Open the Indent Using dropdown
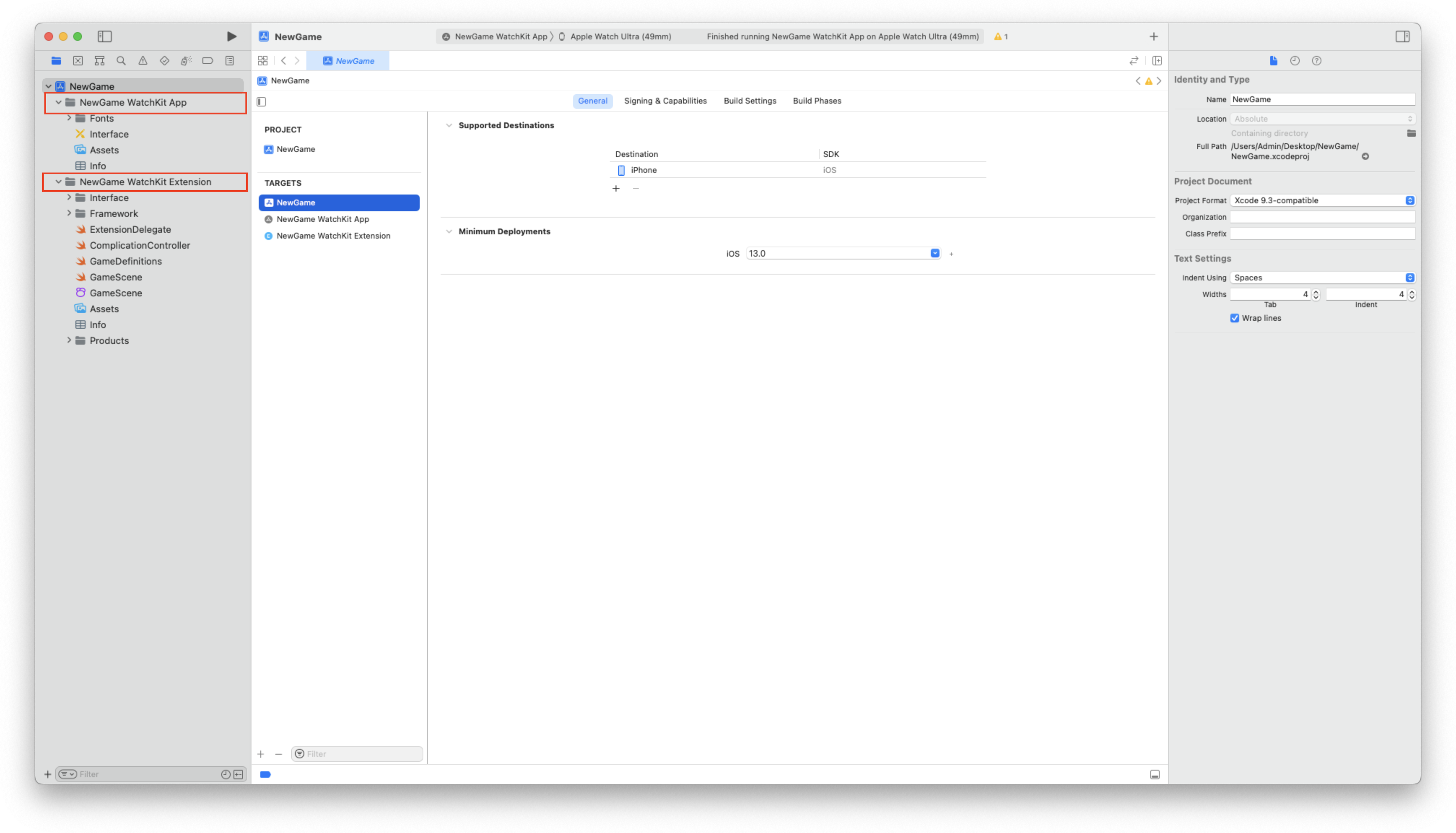The height and width of the screenshot is (833, 1456). (1322, 278)
